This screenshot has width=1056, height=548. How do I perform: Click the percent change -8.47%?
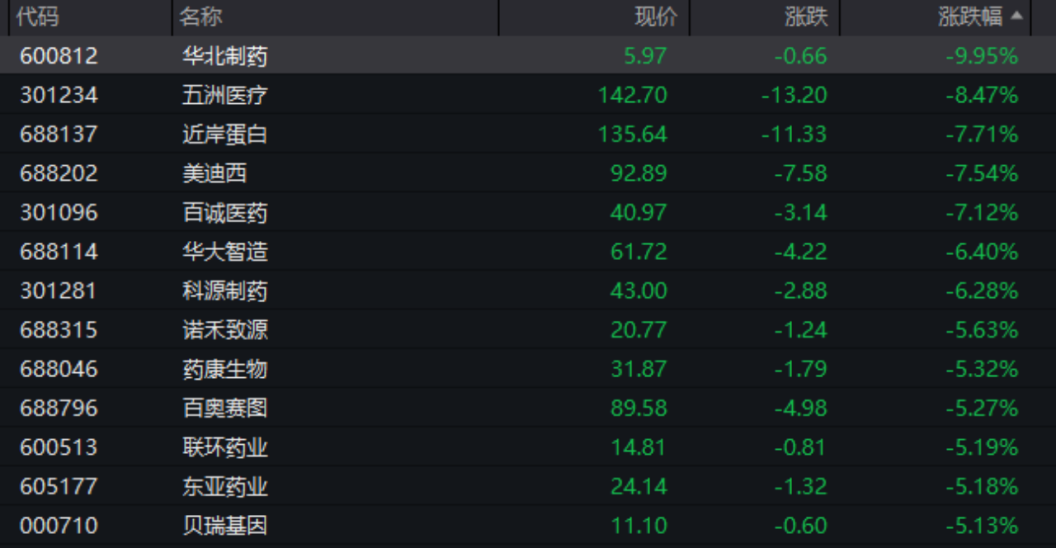[982, 95]
